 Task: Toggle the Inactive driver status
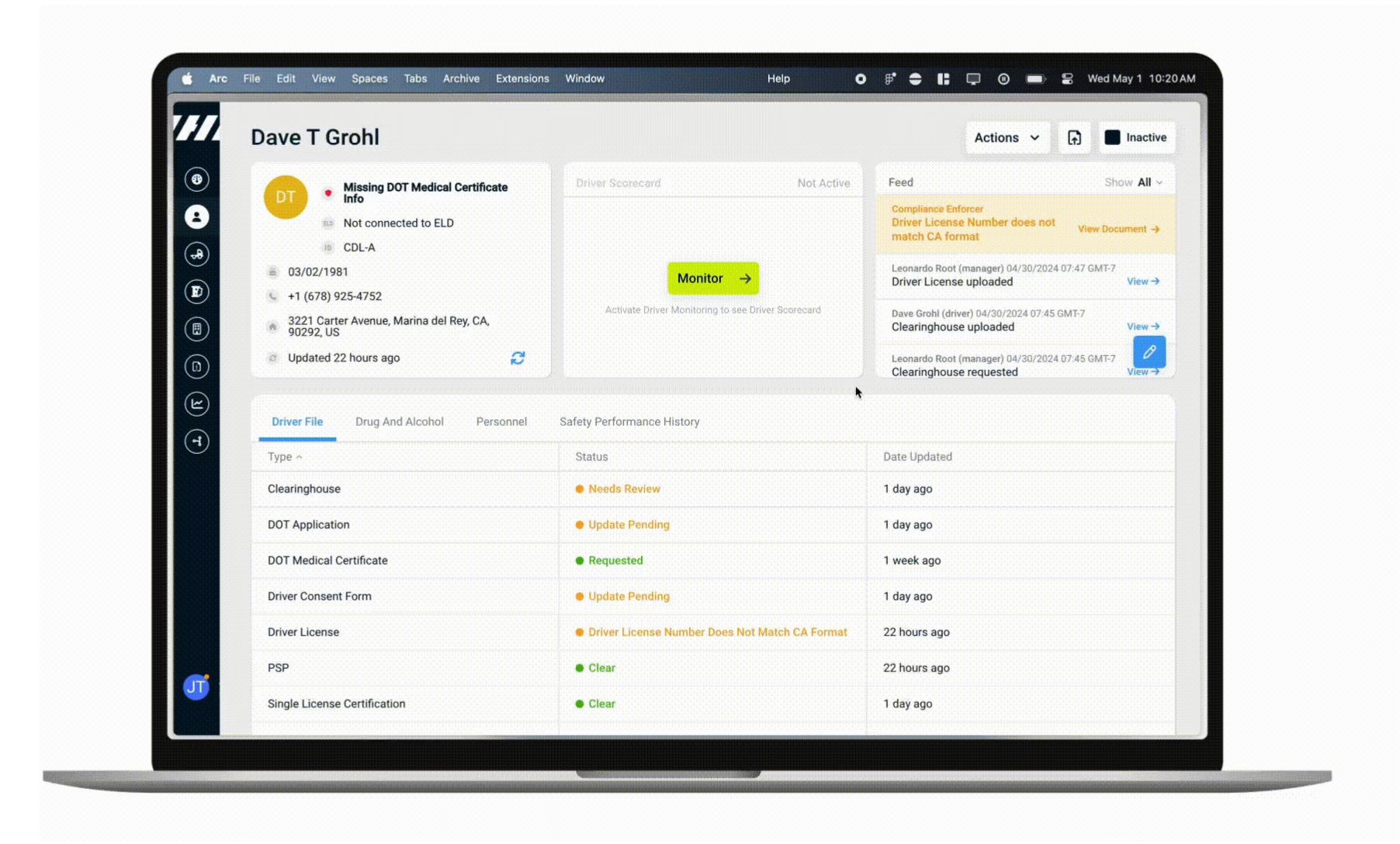point(1135,137)
